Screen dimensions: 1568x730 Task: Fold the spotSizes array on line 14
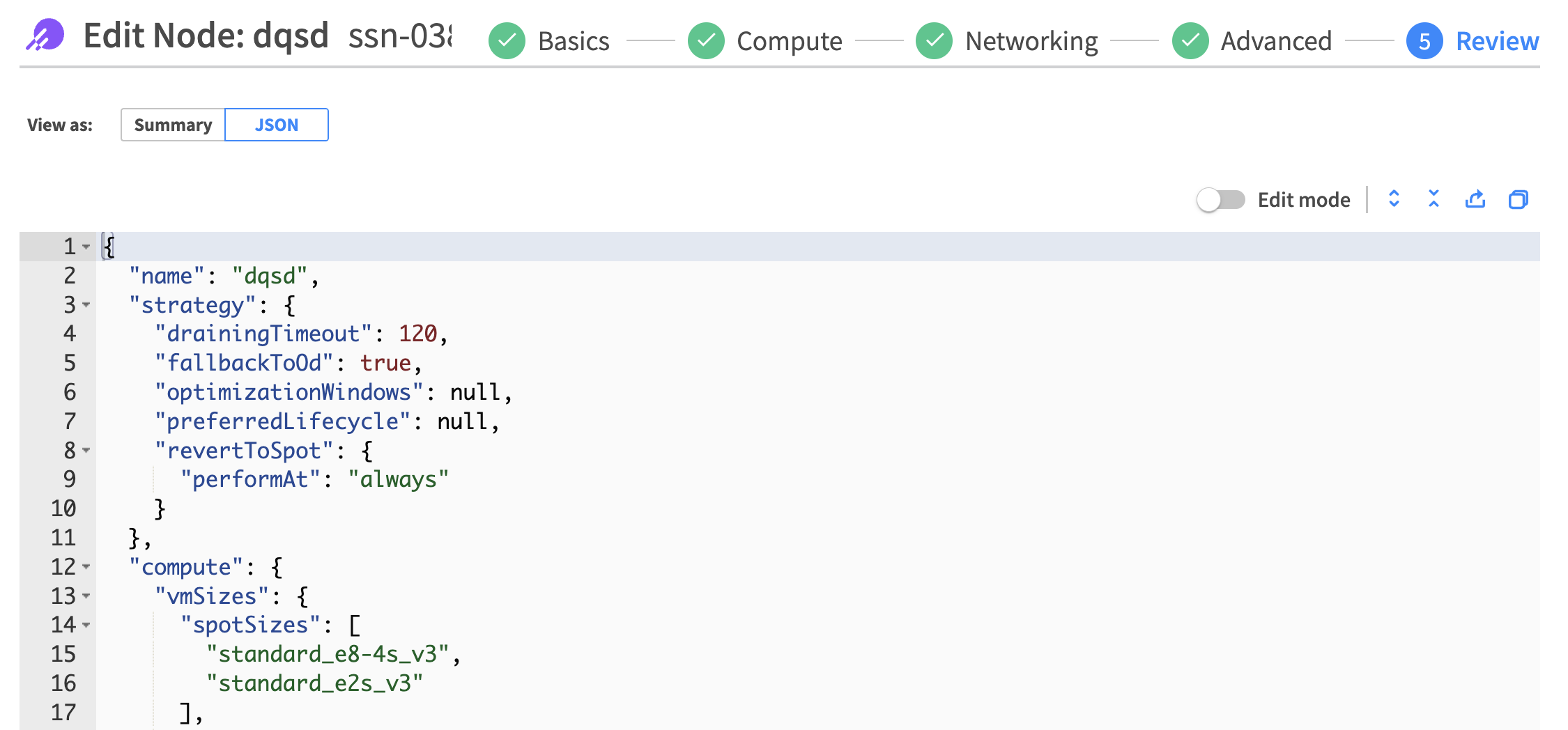pos(86,625)
